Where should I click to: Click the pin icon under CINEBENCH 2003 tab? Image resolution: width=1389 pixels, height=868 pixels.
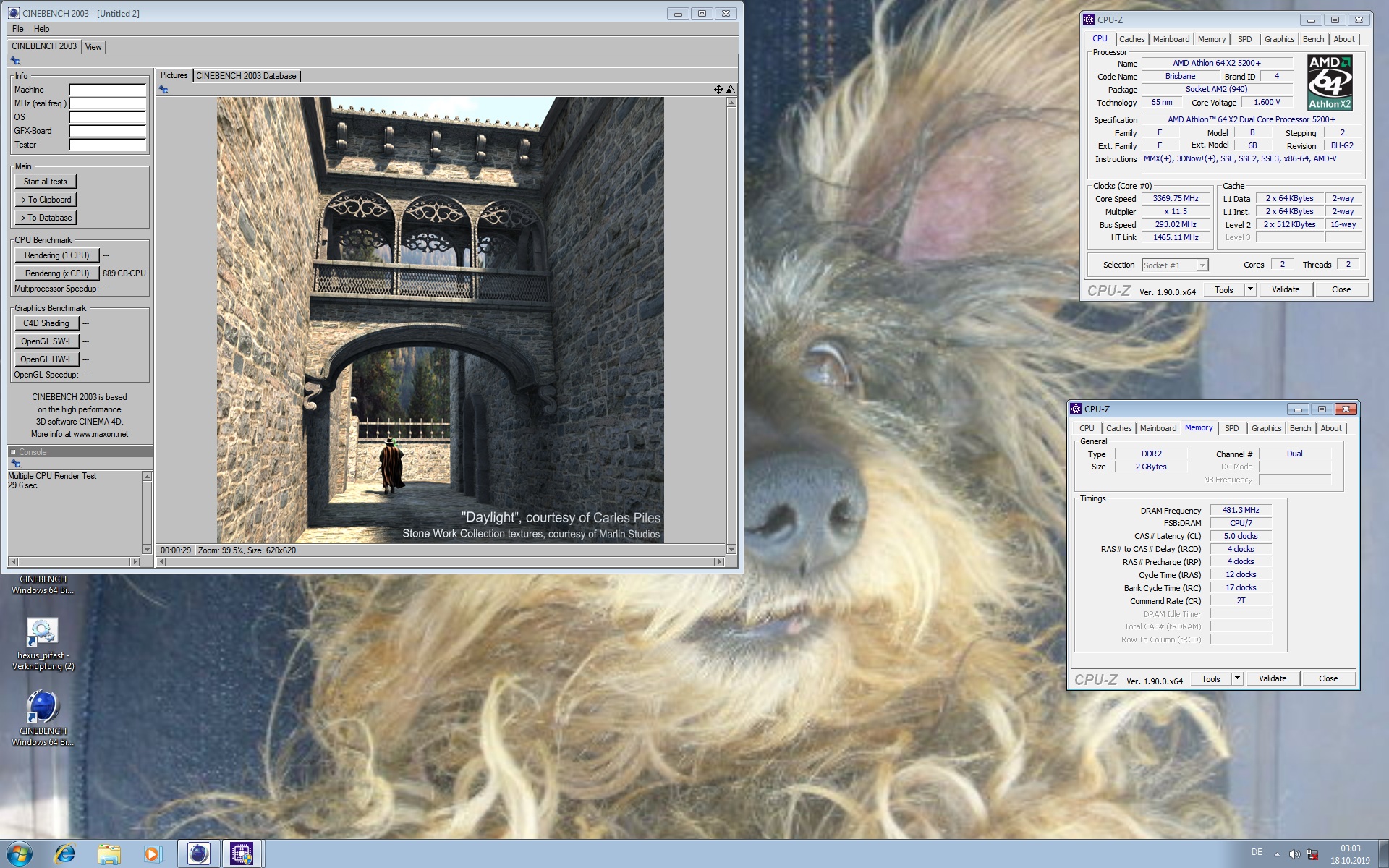tap(15, 61)
